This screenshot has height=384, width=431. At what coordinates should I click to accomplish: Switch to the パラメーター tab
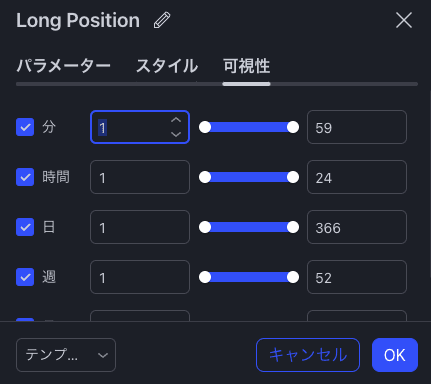[x=63, y=66]
